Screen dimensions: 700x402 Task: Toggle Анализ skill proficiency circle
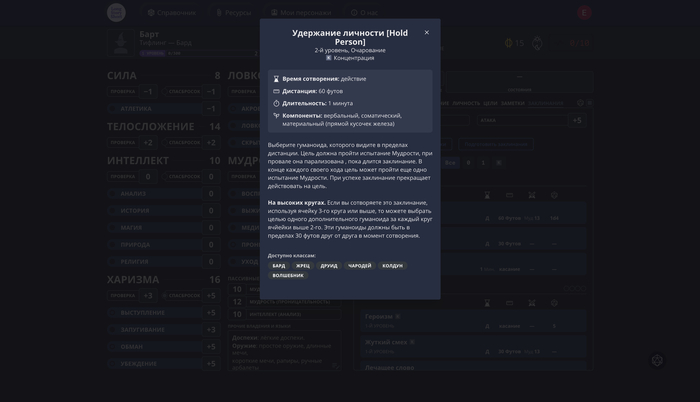pyautogui.click(x=112, y=193)
